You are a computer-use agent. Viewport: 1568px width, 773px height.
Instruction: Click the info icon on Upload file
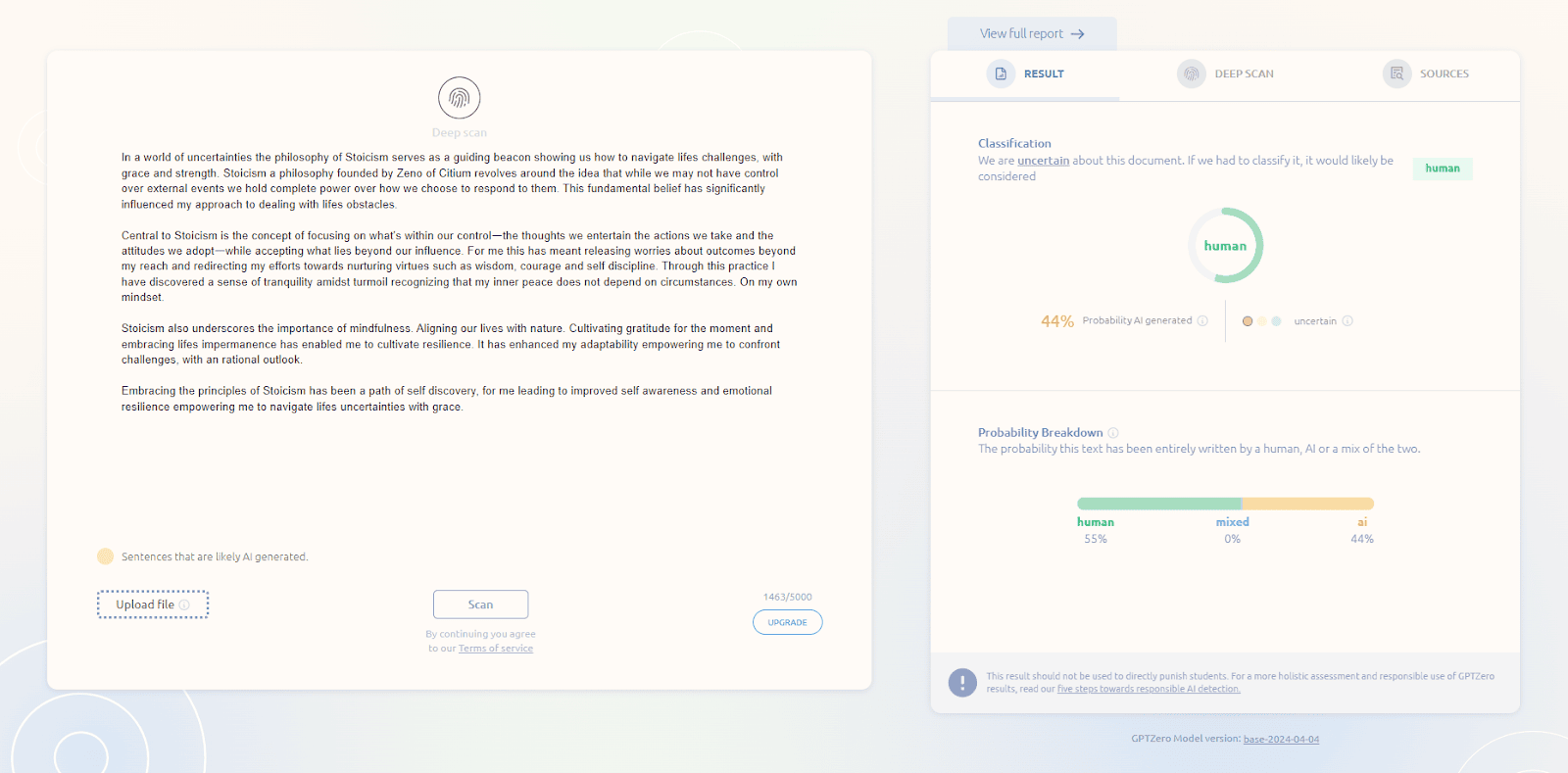click(184, 605)
